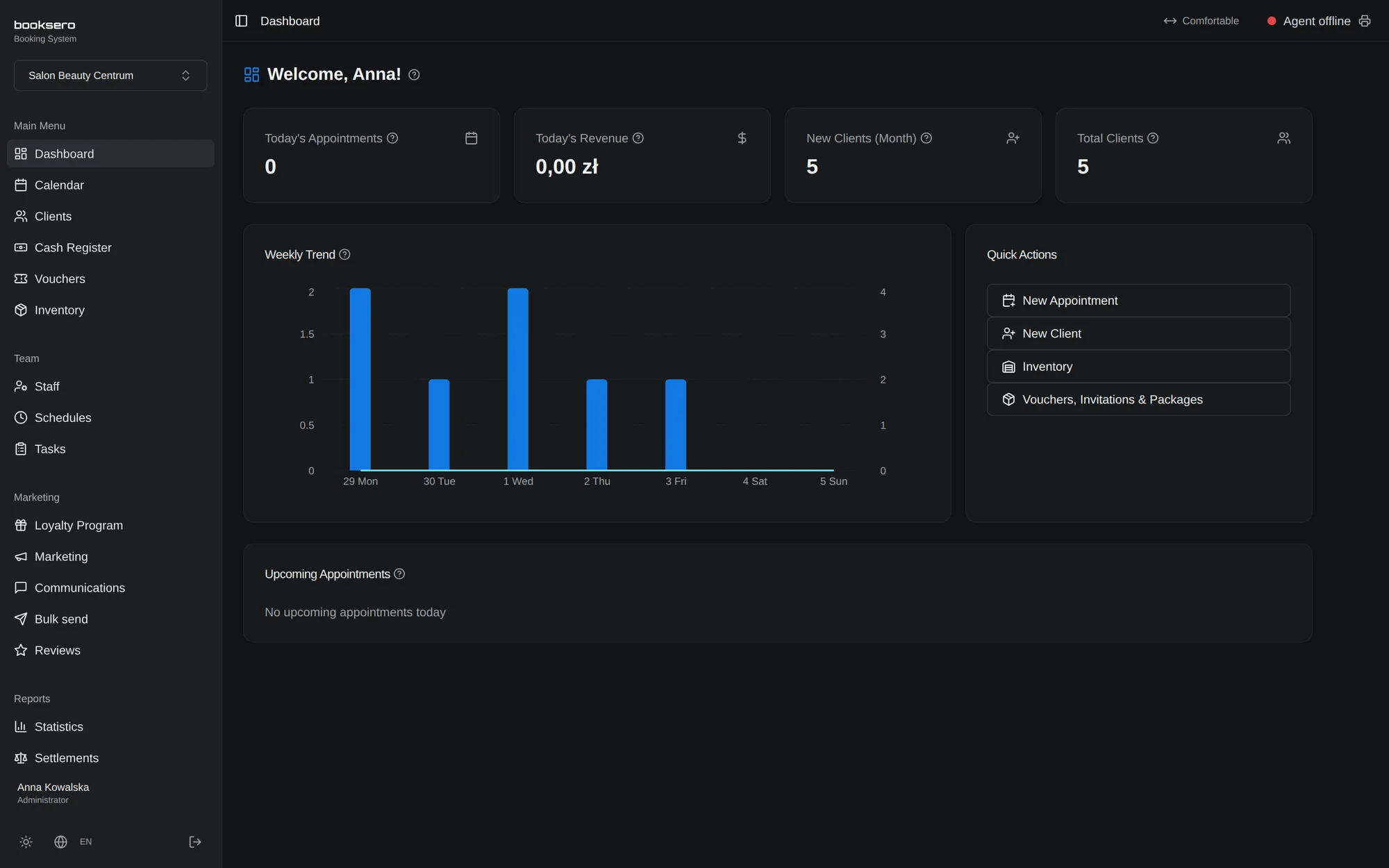This screenshot has width=1389, height=868.
Task: Click the 1 Wed bar in chart
Action: click(518, 379)
